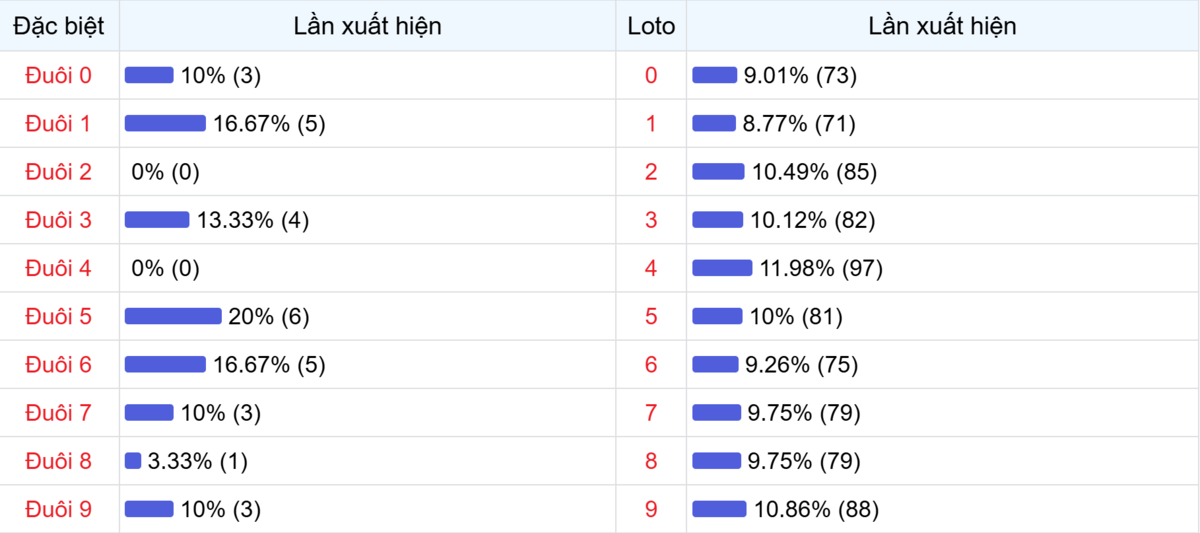Click the "Đặc biệt" column header

click(x=59, y=27)
